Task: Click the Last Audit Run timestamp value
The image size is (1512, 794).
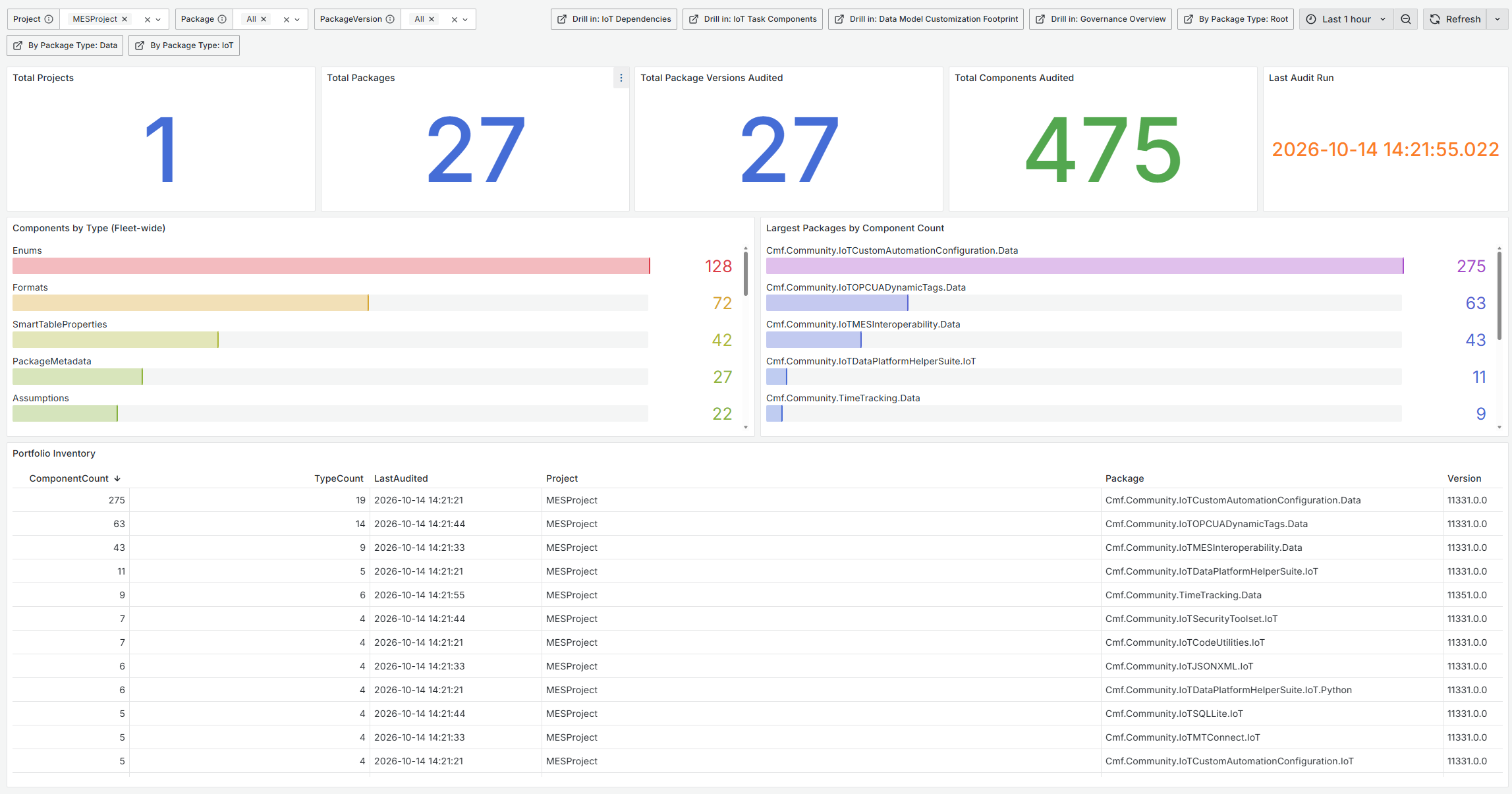Action: point(1385,150)
